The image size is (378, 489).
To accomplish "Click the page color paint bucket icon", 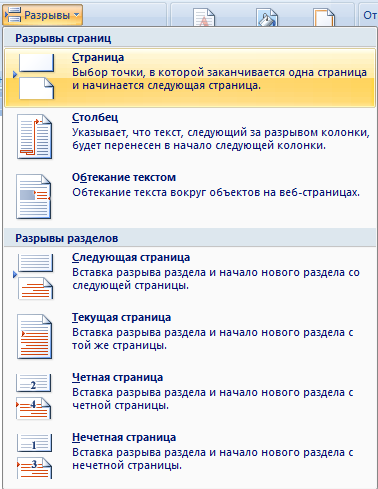I will point(267,17).
